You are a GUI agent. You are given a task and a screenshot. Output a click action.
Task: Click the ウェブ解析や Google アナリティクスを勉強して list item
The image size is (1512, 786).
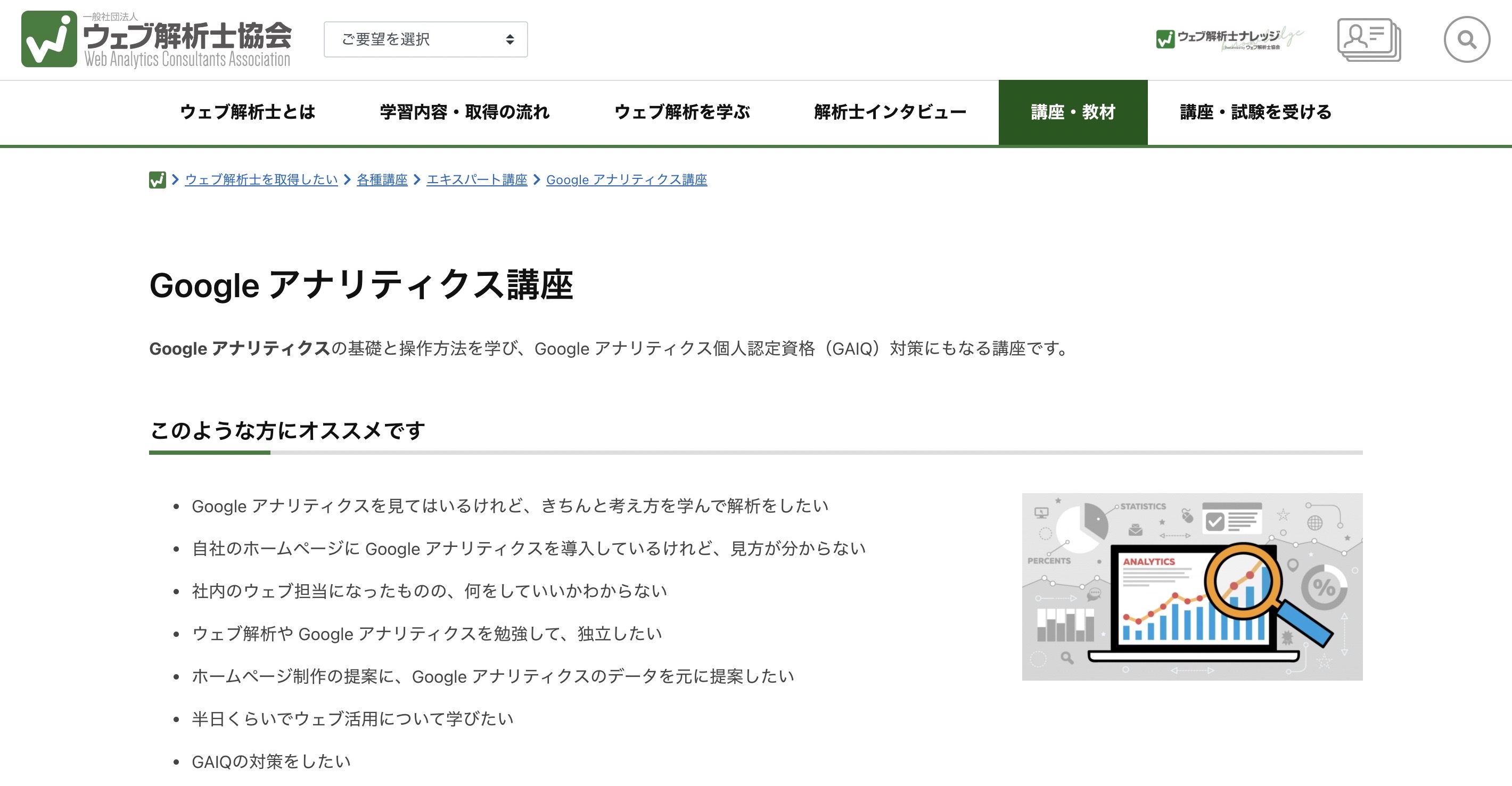point(428,633)
